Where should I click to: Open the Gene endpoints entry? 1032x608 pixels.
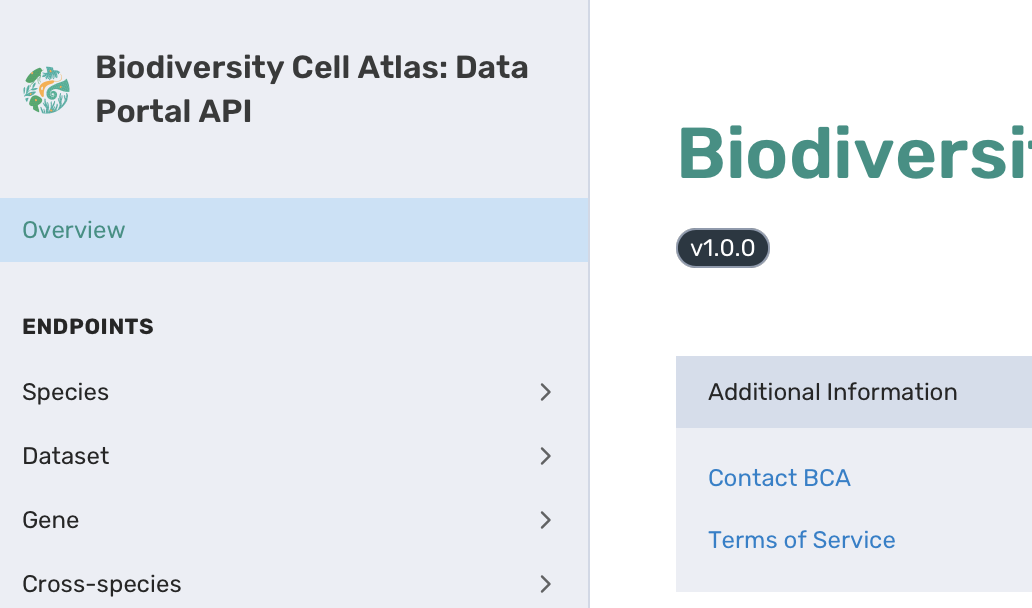[51, 520]
